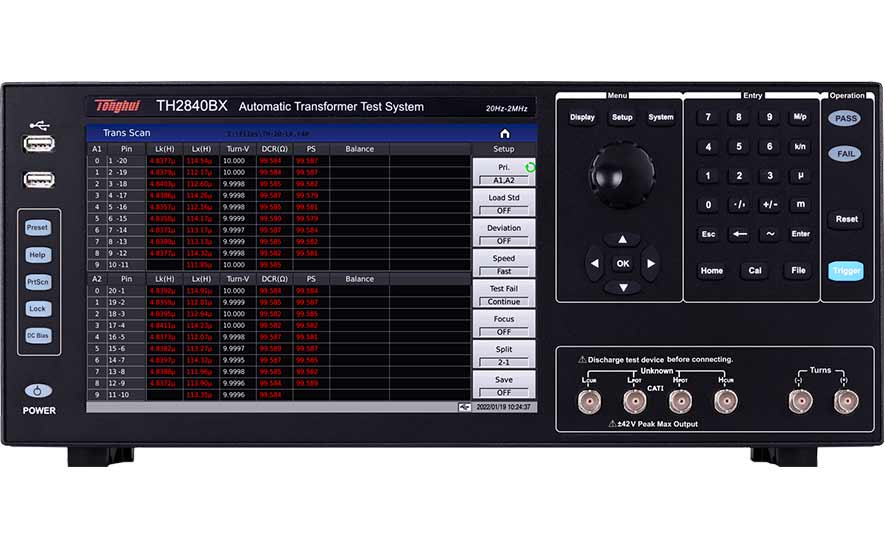Select pin row "20 -1" in table A2
The height and width of the screenshot is (548, 885).
click(279, 291)
